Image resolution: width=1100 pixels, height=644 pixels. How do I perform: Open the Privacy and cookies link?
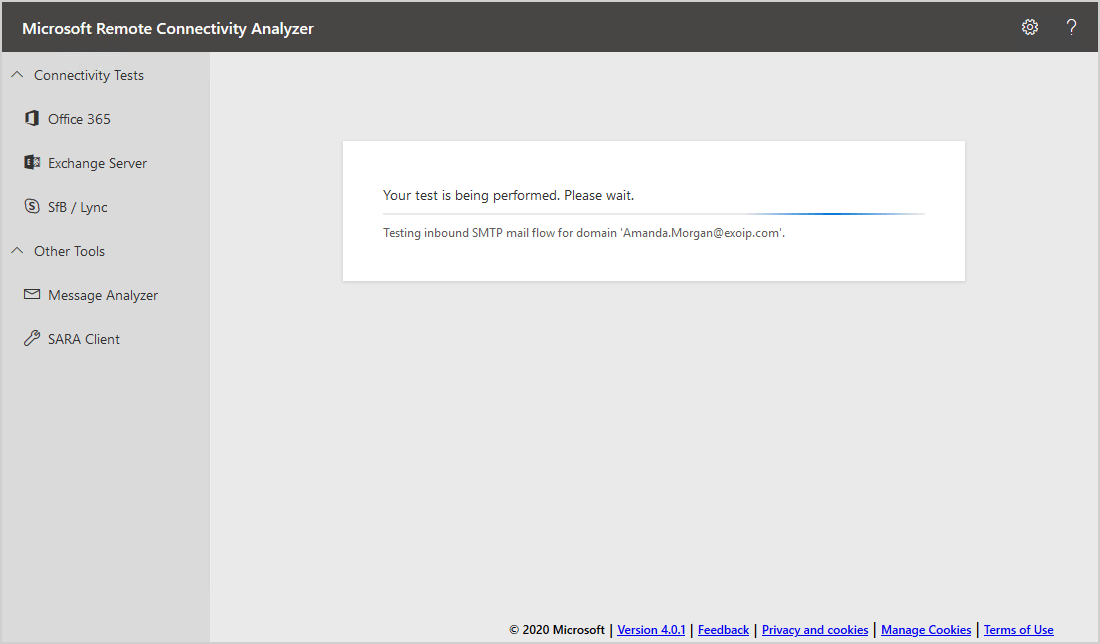tap(815, 630)
